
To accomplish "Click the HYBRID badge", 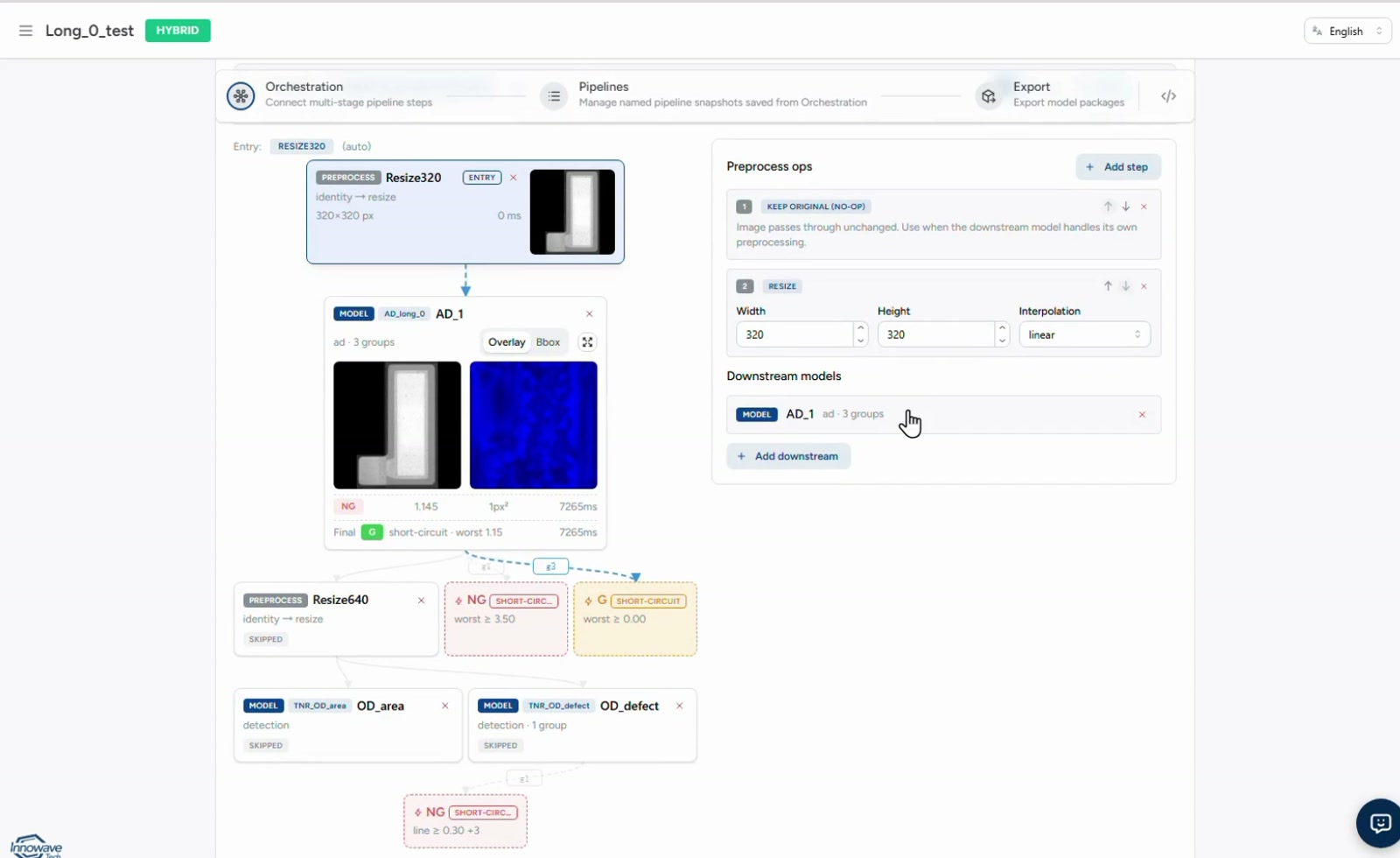I will pyautogui.click(x=178, y=31).
